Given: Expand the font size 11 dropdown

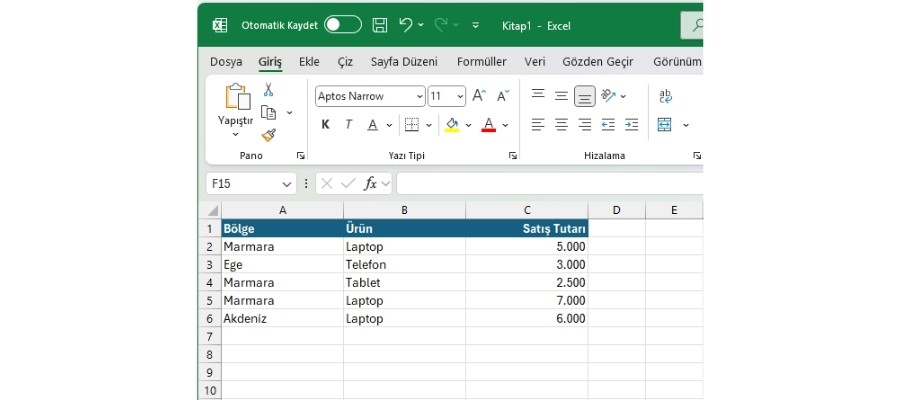Looking at the screenshot, I should coord(460,96).
